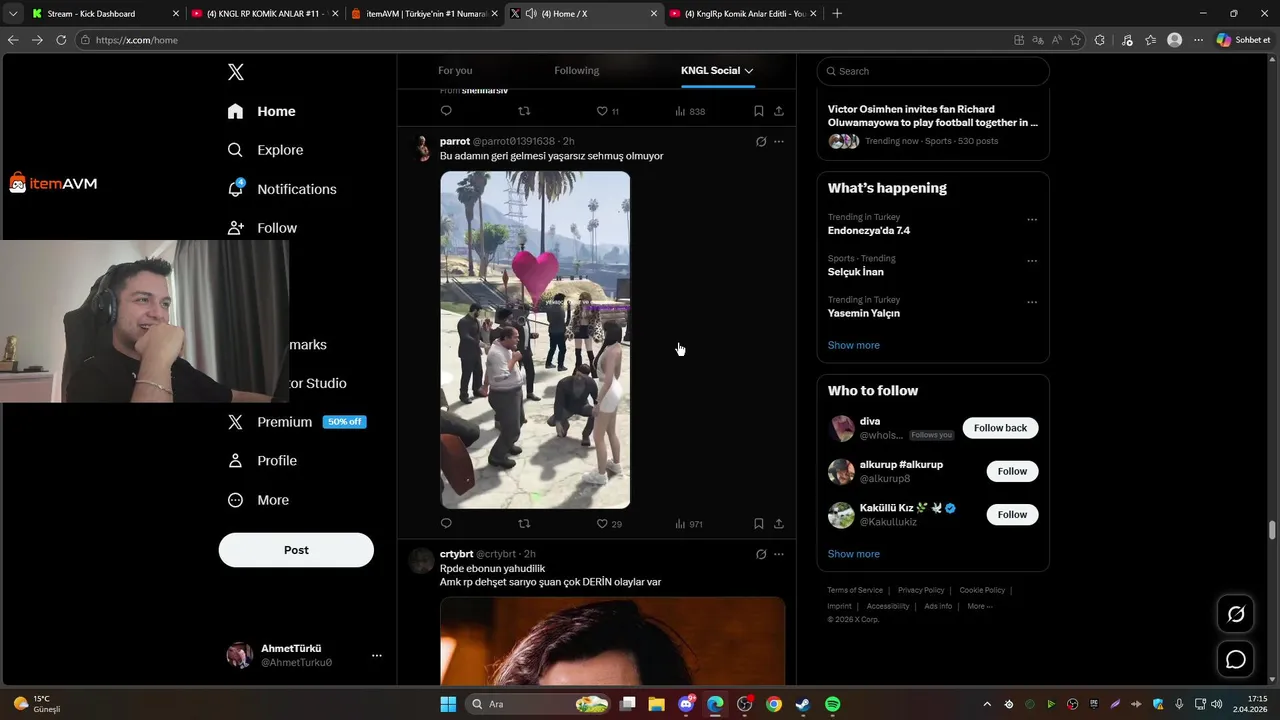
Task: Add this page to browser favorites
Action: tap(1076, 40)
